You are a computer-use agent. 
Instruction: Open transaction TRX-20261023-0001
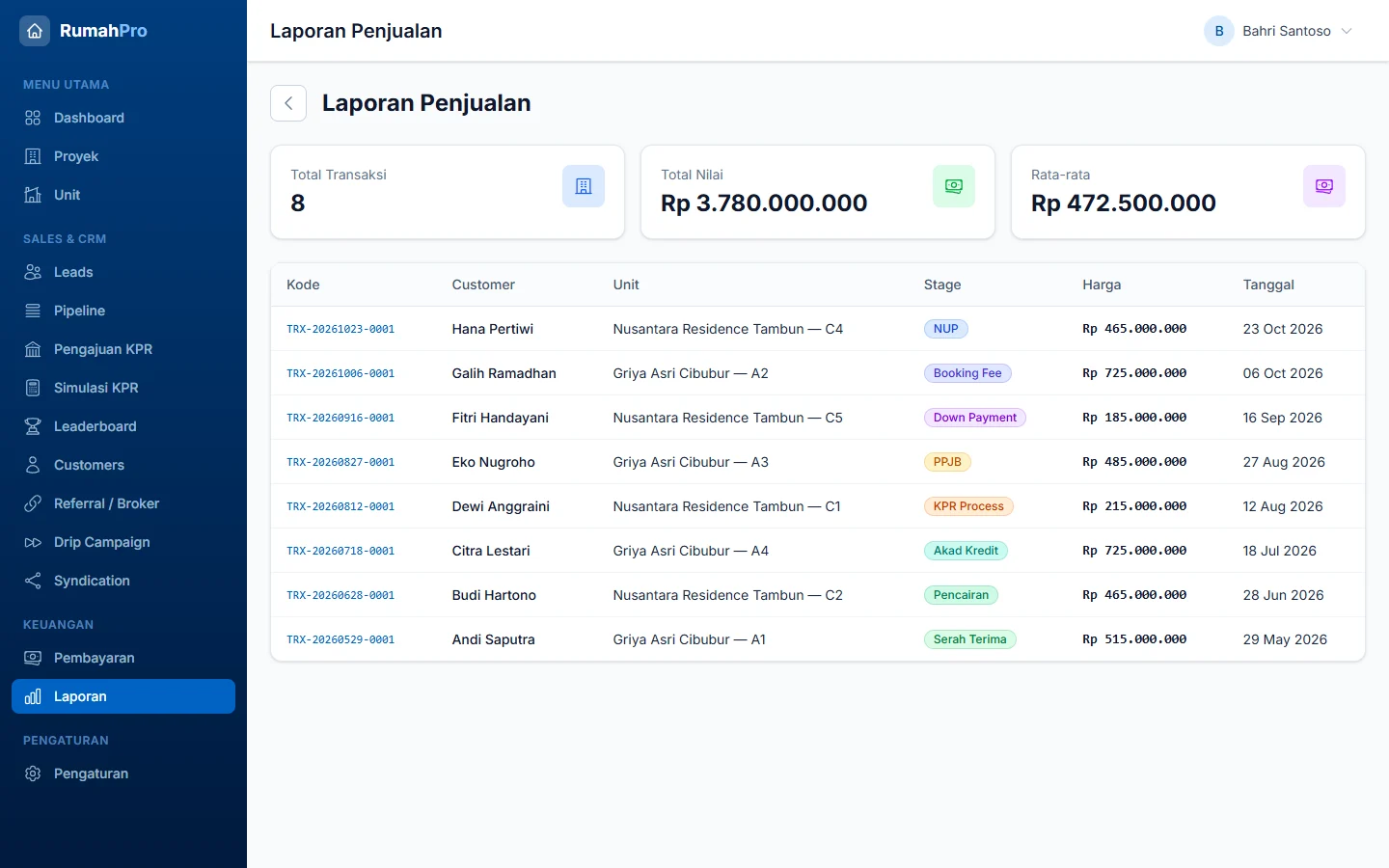[x=340, y=329]
